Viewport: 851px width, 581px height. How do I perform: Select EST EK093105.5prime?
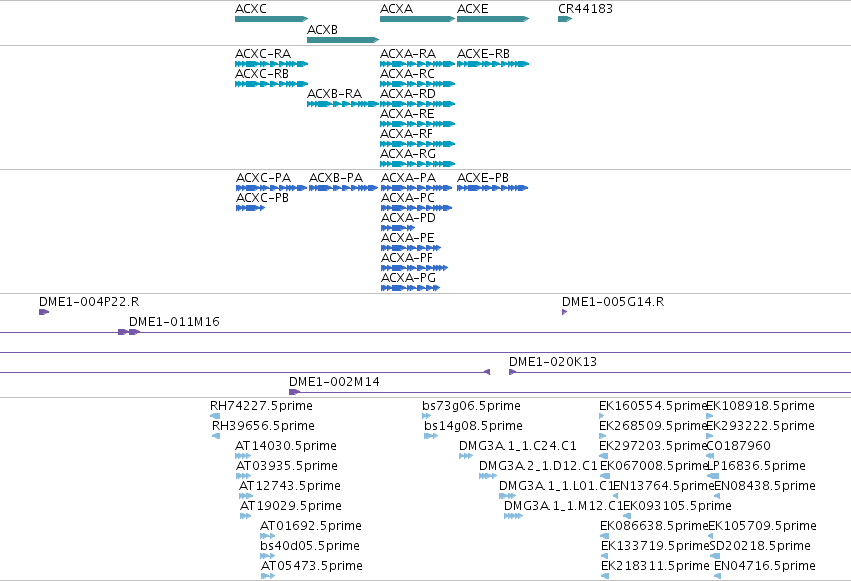(x=626, y=516)
